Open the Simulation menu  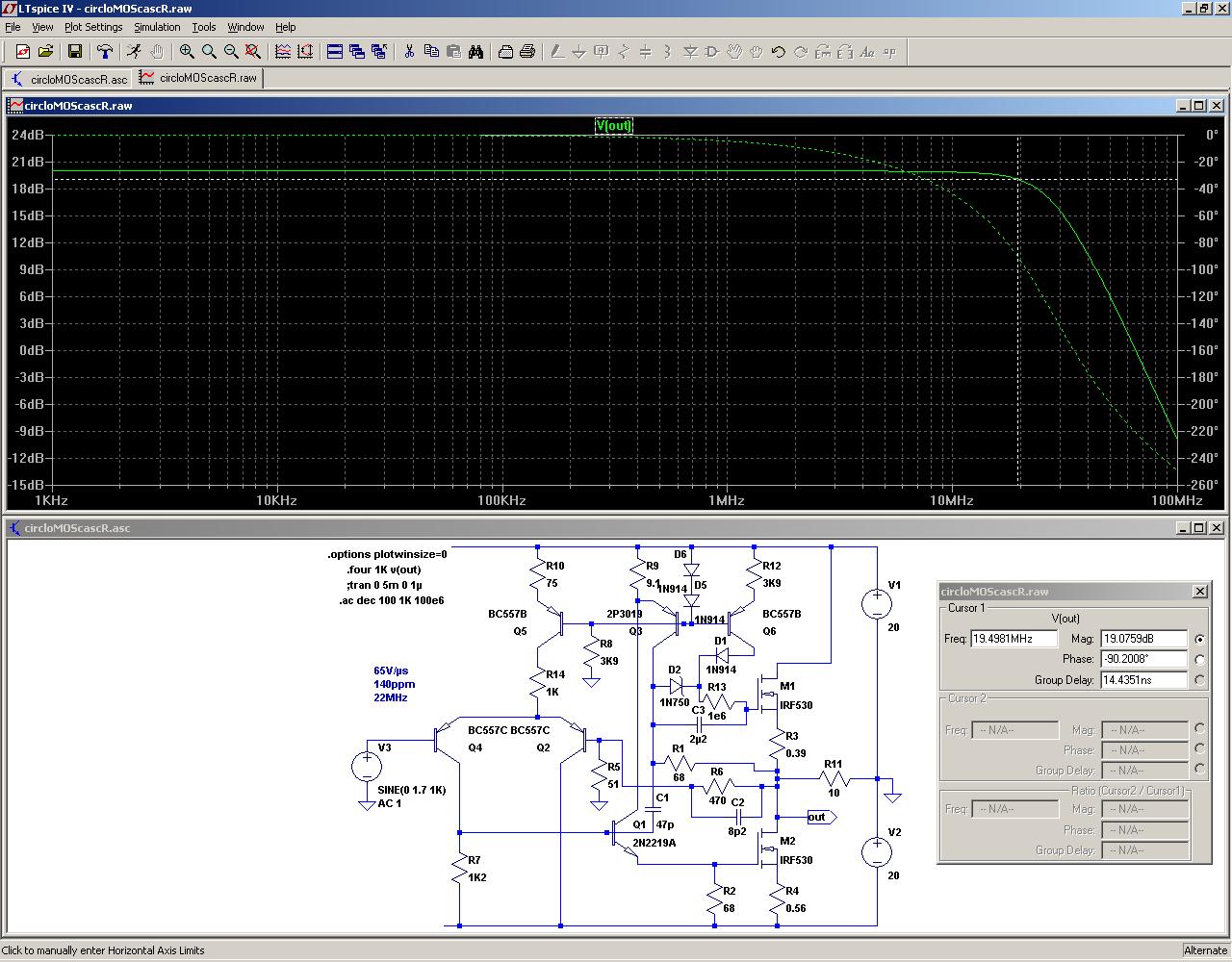pos(157,27)
